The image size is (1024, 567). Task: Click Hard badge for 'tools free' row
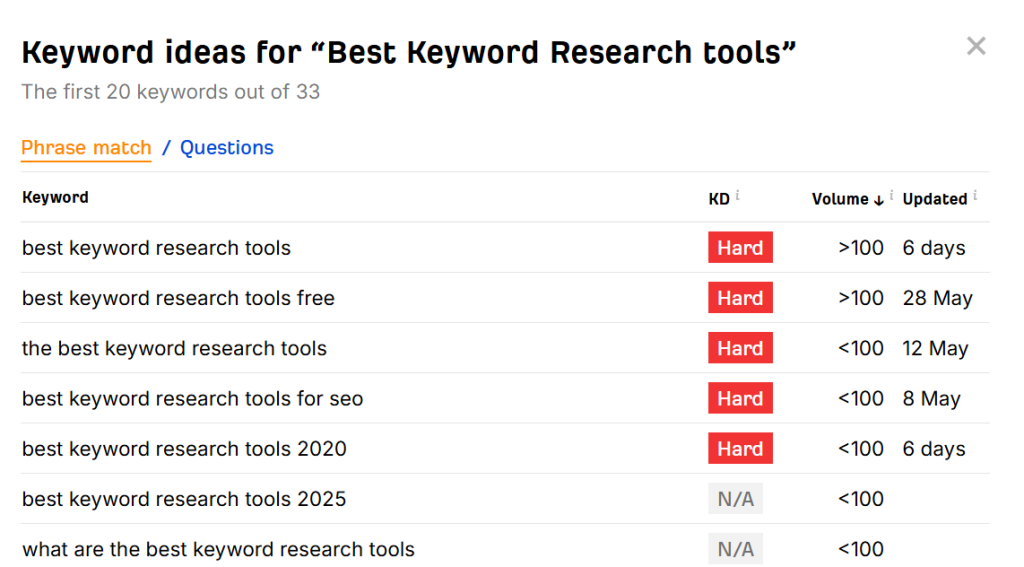coord(740,298)
